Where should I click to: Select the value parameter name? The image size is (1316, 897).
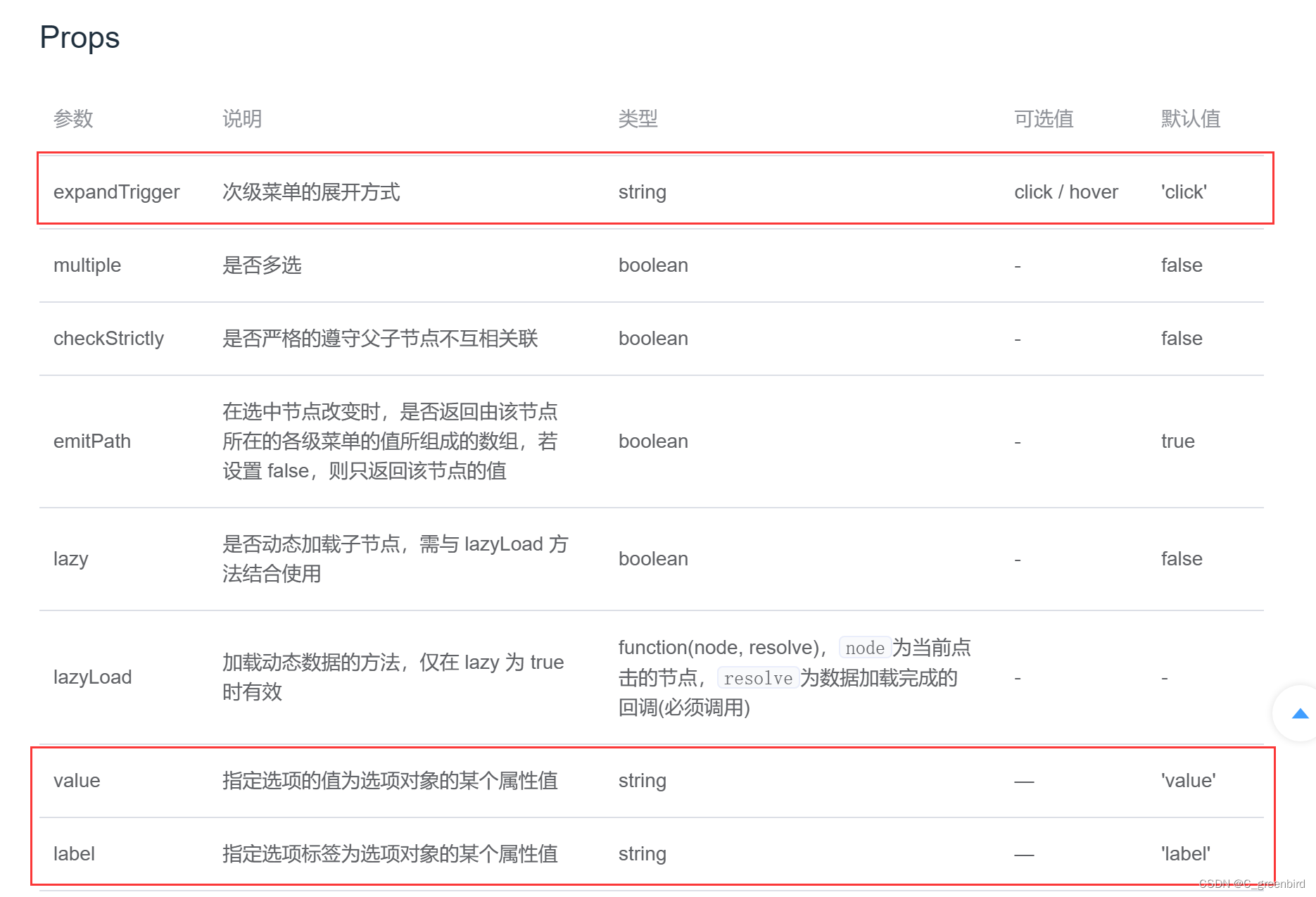[77, 781]
